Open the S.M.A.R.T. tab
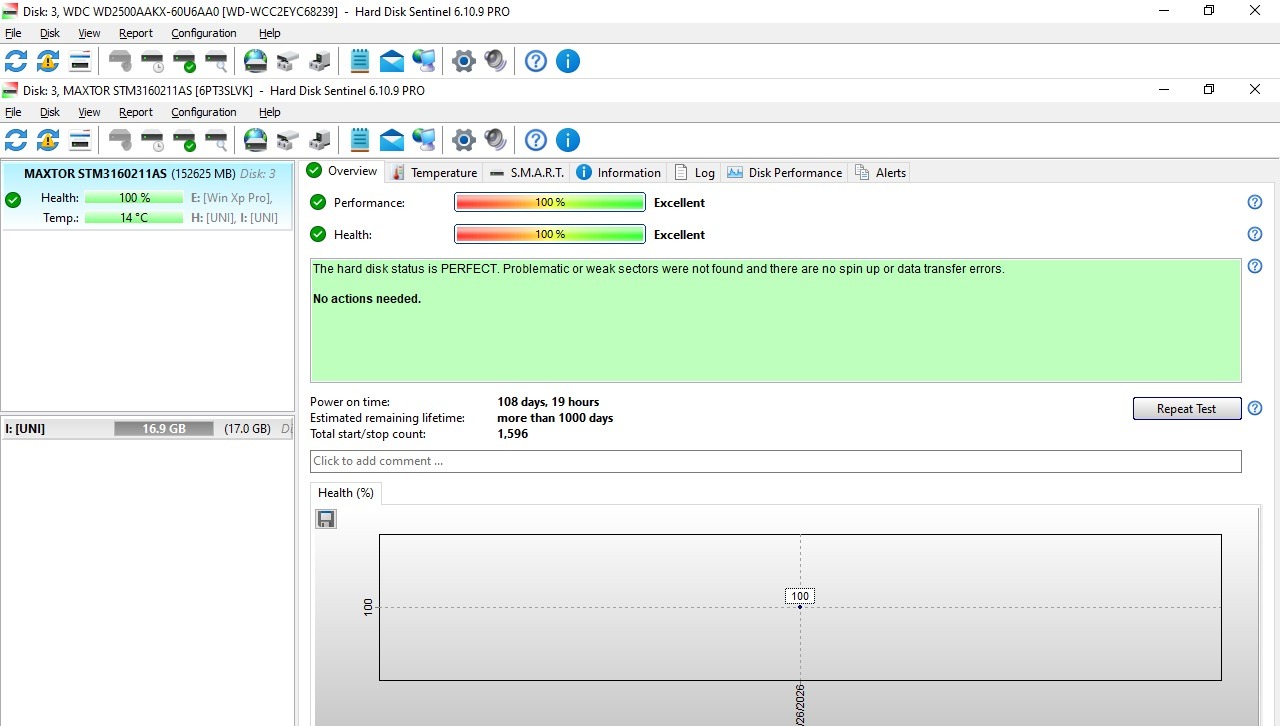This screenshot has width=1280, height=726. 527,173
